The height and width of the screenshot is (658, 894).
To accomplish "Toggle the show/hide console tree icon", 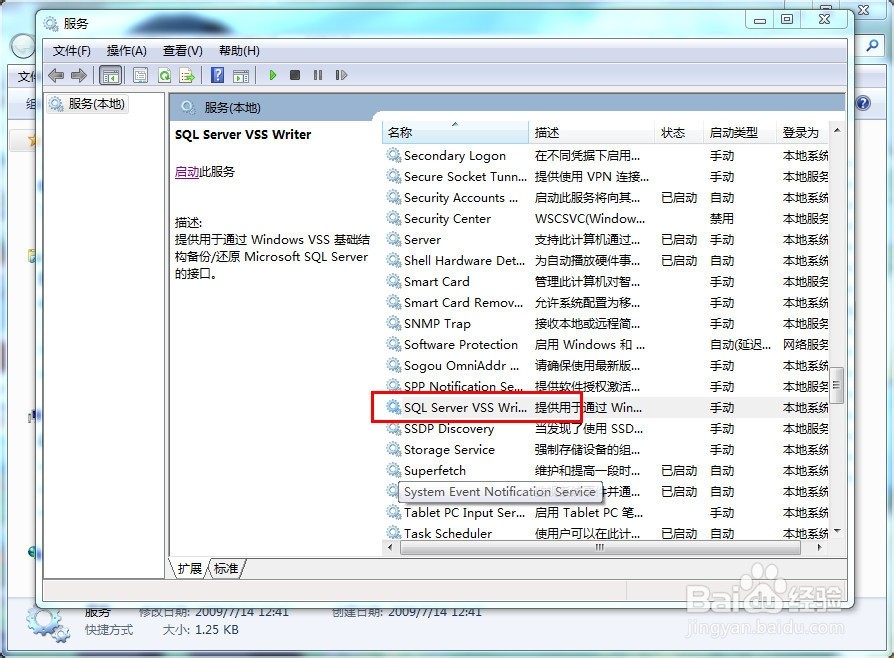I will [110, 75].
